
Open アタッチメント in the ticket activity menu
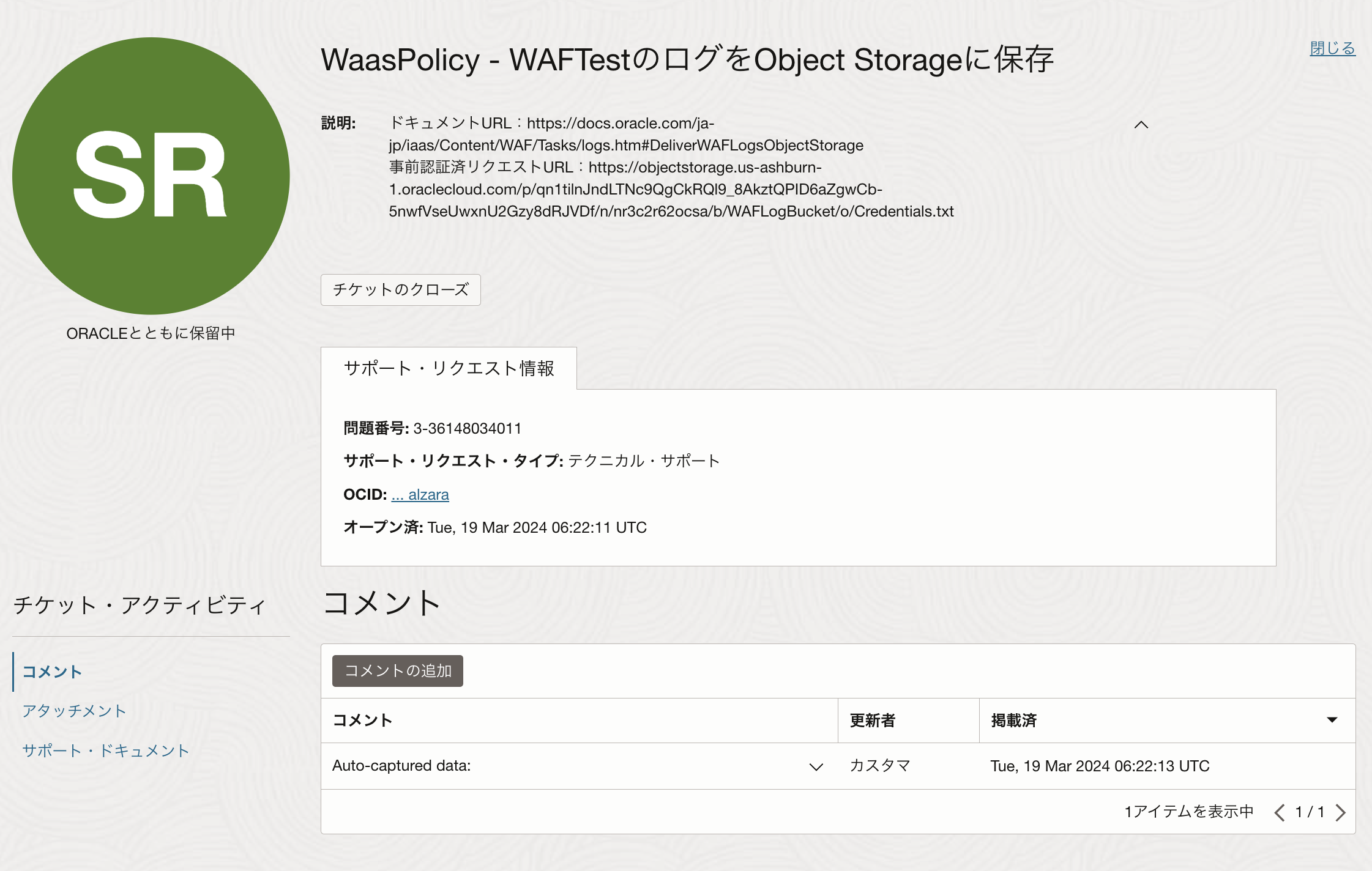pyautogui.click(x=74, y=711)
